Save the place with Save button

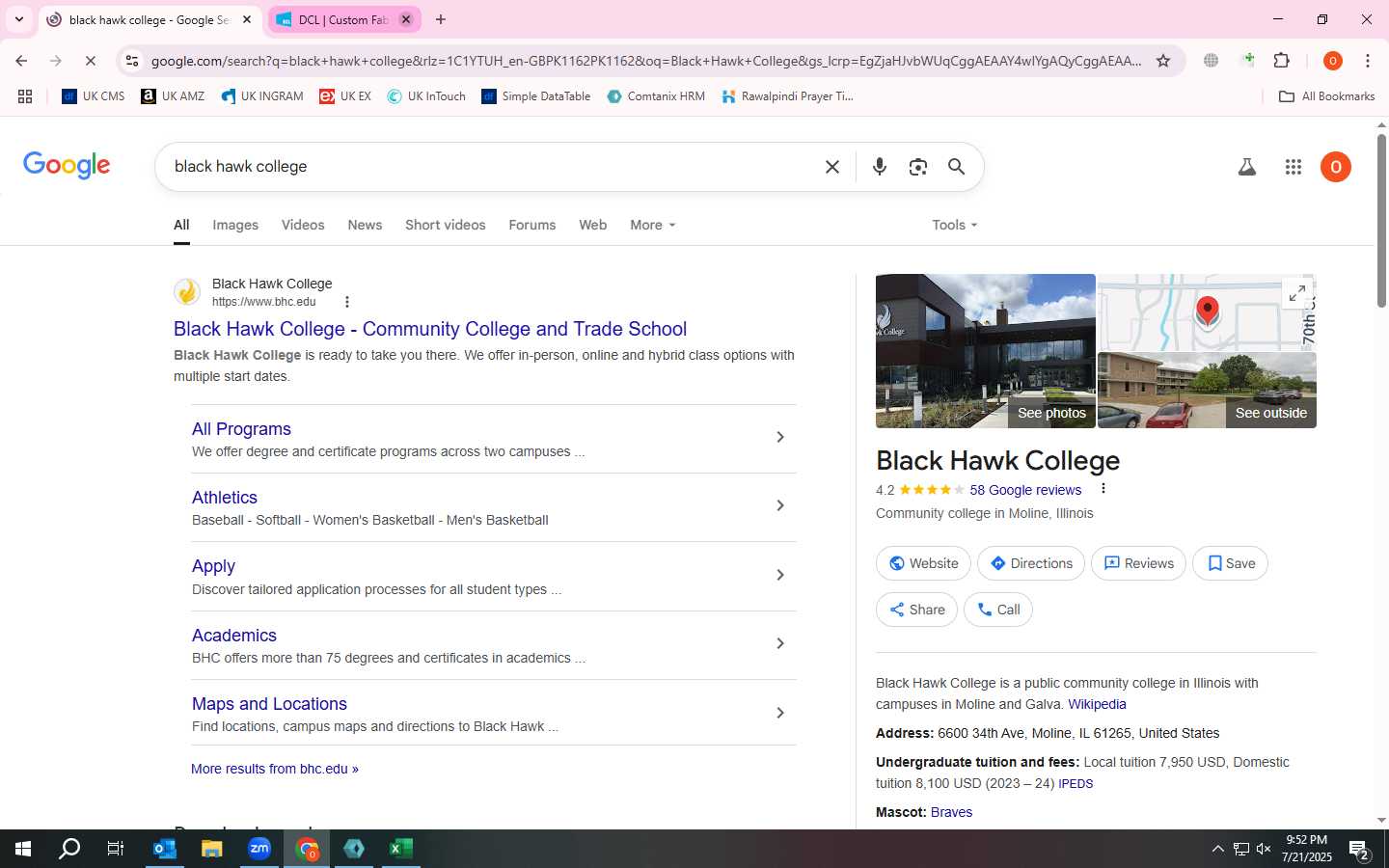click(x=1230, y=563)
